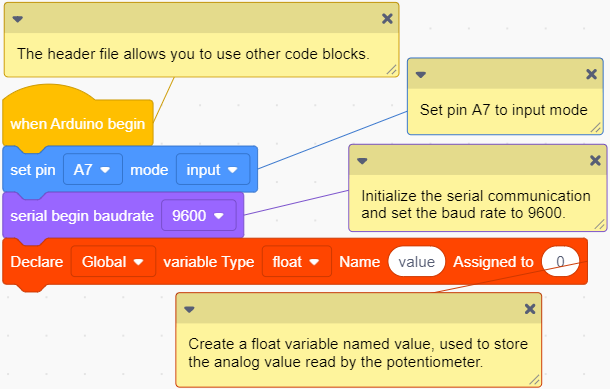This screenshot has width=610, height=389.
Task: Collapse the serial communication comment
Action: (x=362, y=161)
